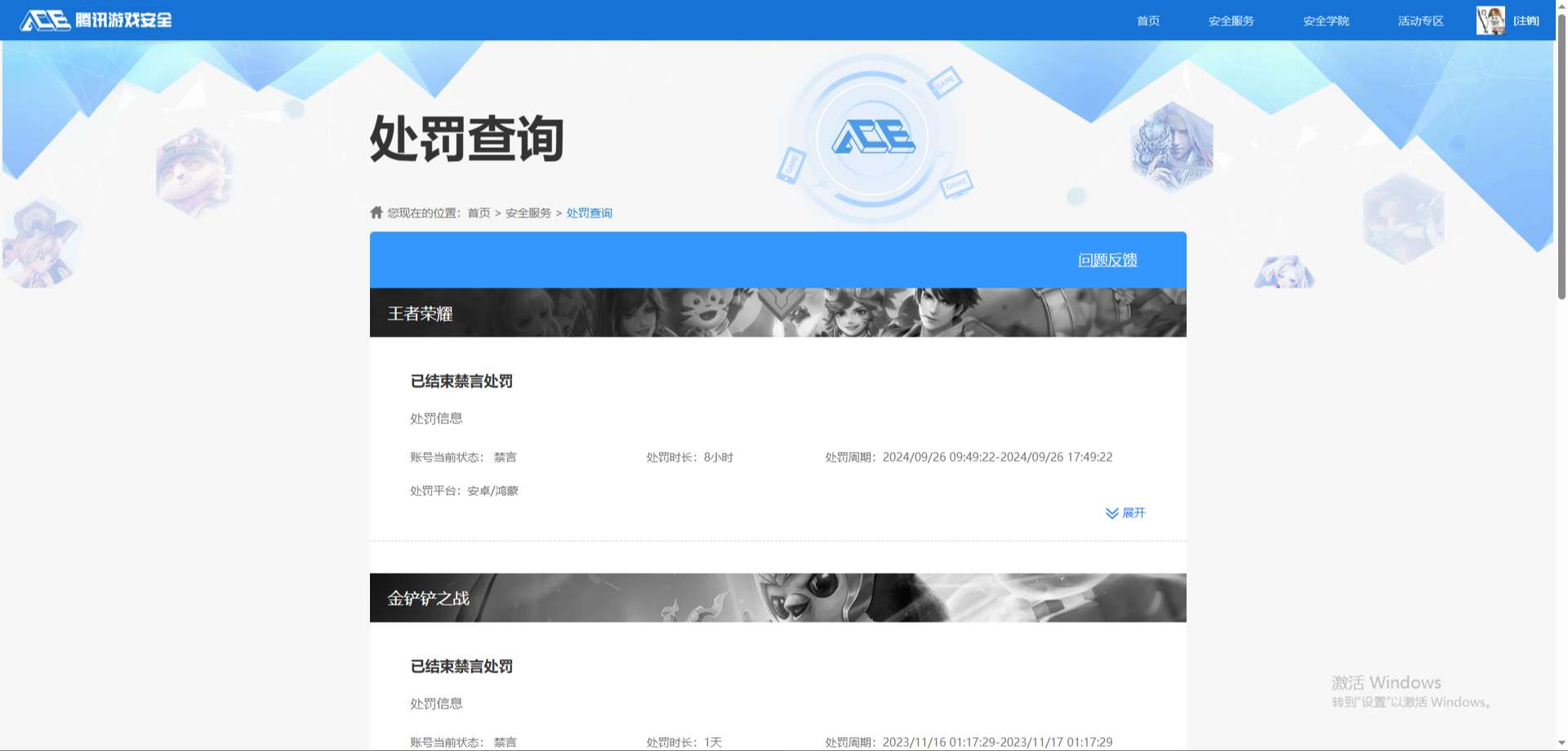Select 处罚平台: 安卓/鸿蒙 text

[464, 490]
